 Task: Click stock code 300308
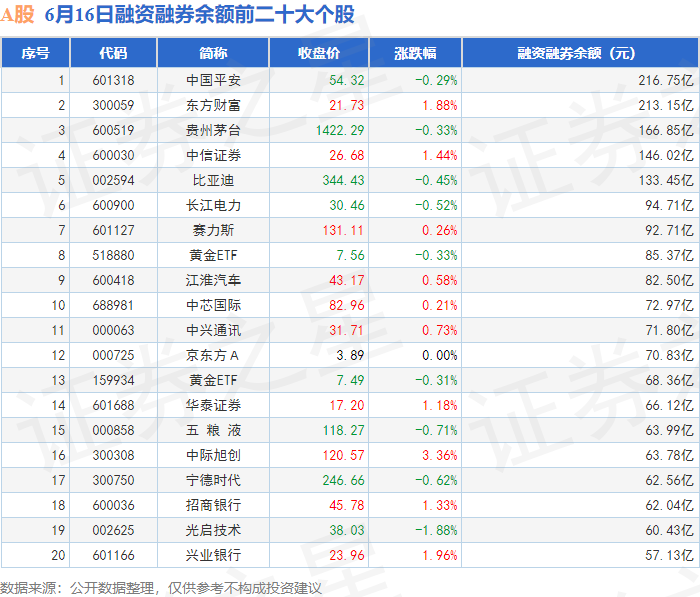(113, 455)
